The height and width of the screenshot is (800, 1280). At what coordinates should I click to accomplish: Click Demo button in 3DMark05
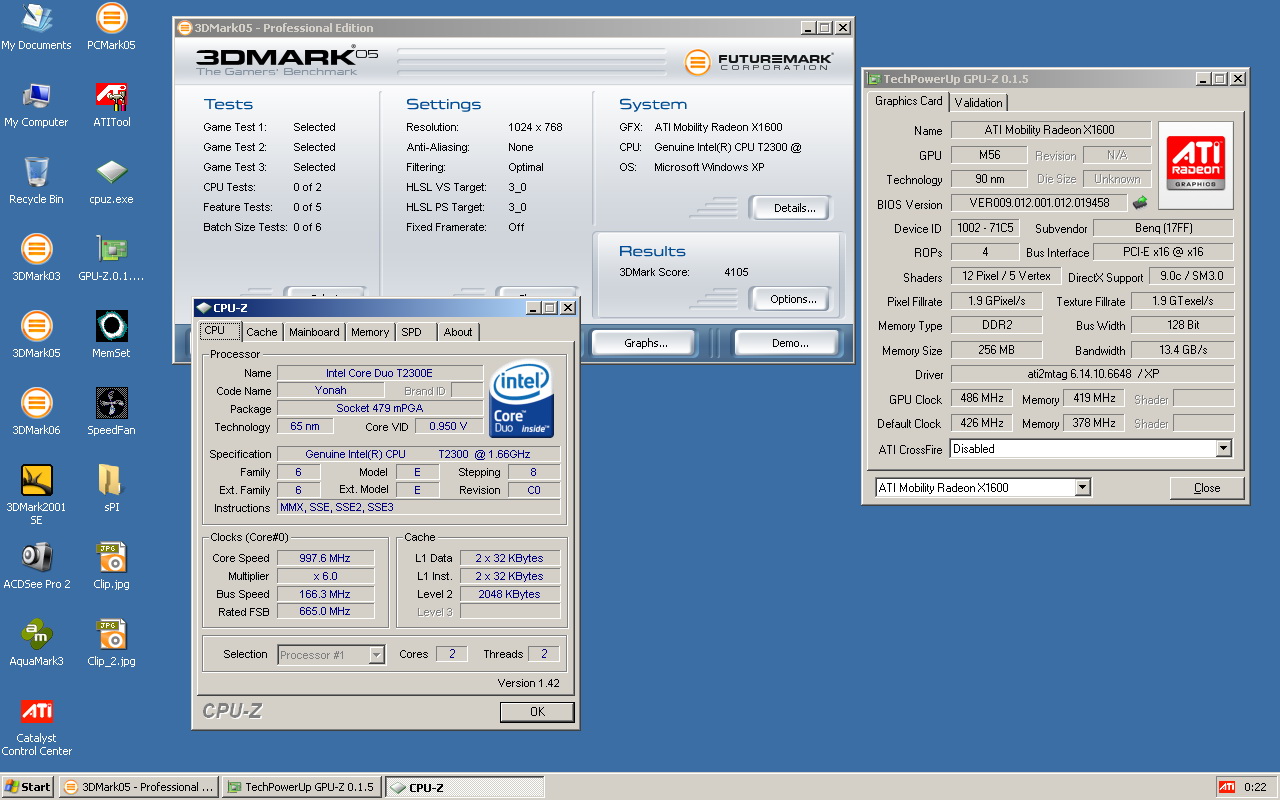click(785, 342)
